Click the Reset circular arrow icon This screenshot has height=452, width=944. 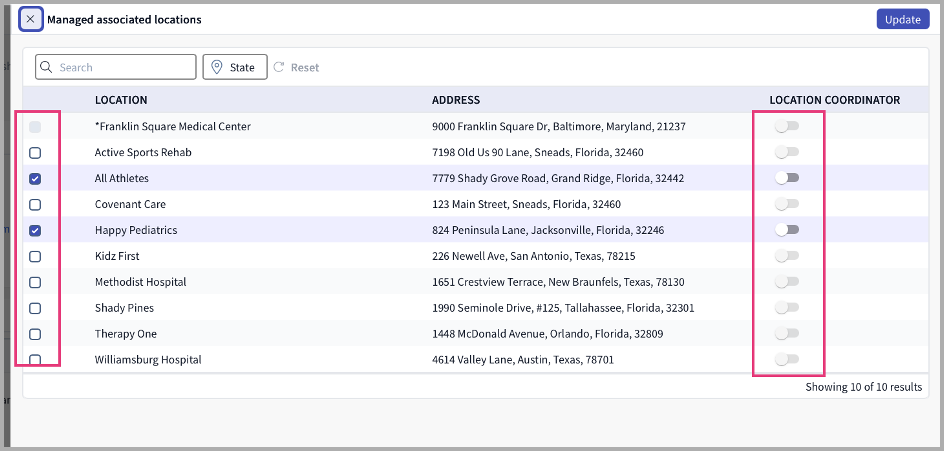[x=279, y=67]
